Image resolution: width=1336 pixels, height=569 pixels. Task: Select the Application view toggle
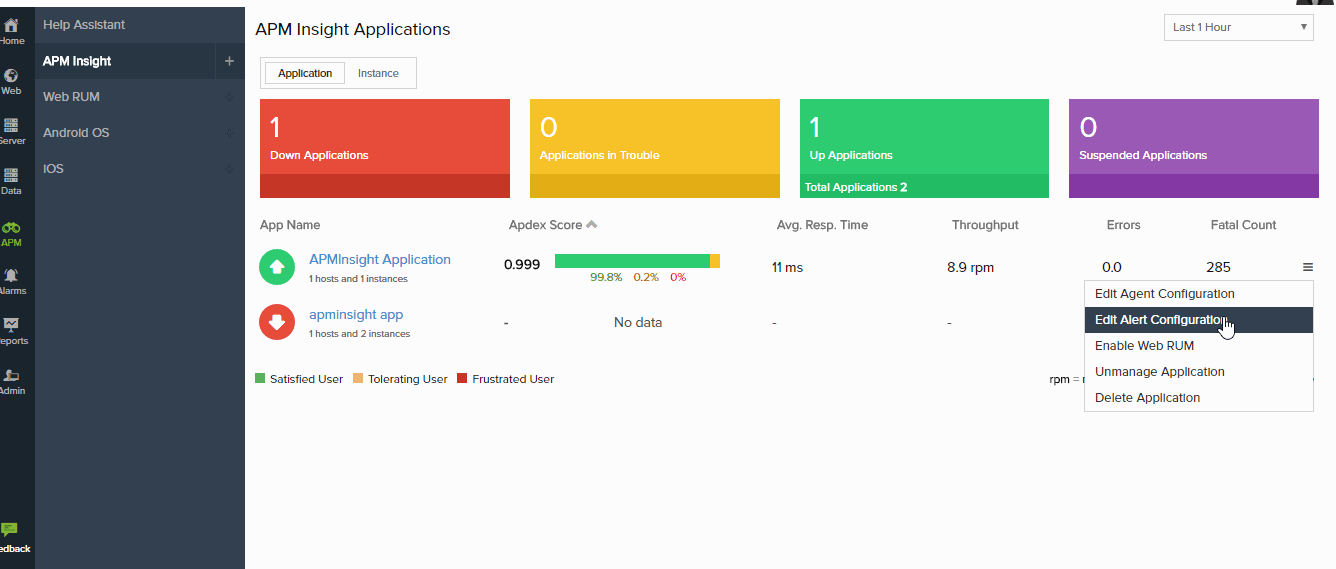click(305, 73)
